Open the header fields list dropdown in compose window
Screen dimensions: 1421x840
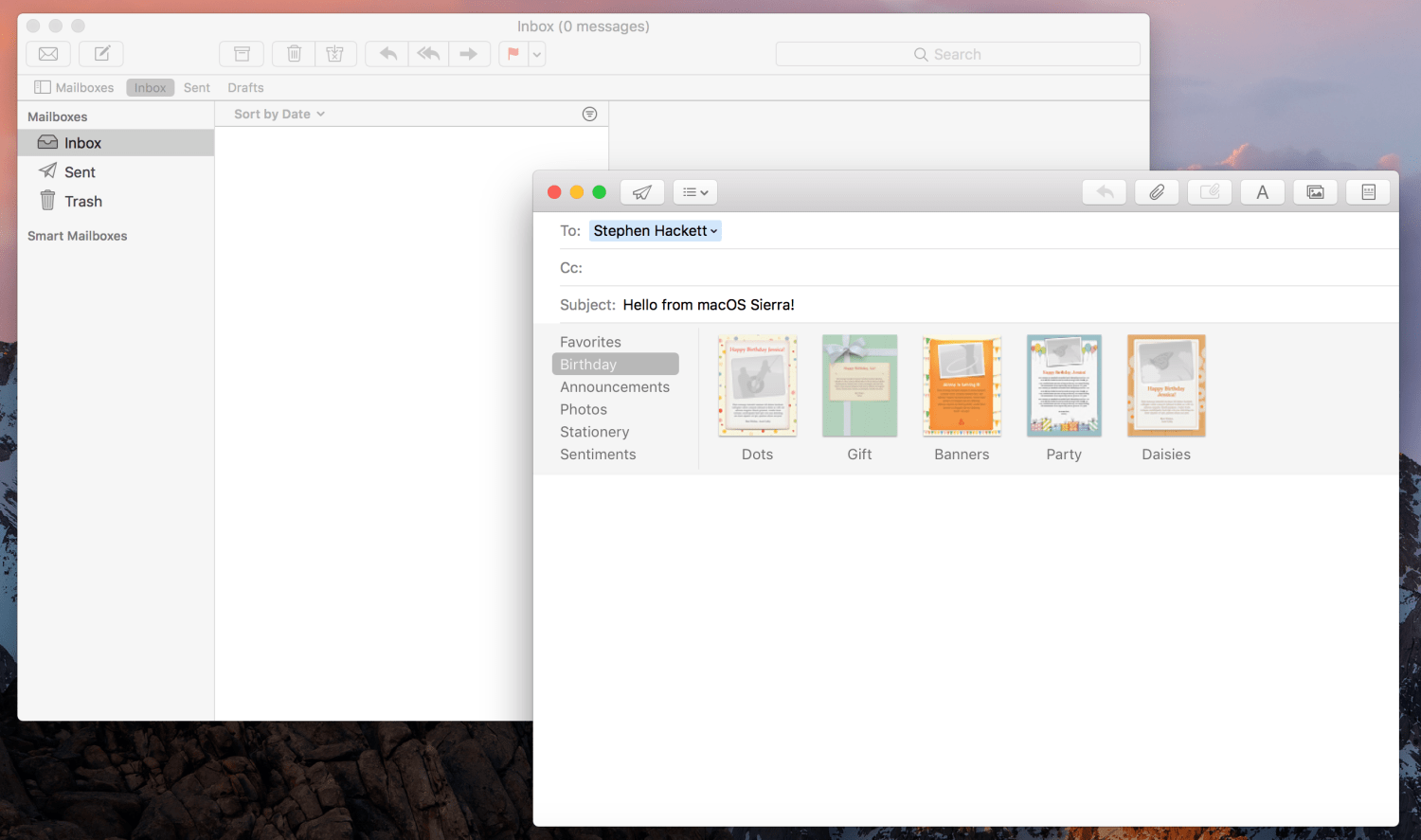(695, 192)
